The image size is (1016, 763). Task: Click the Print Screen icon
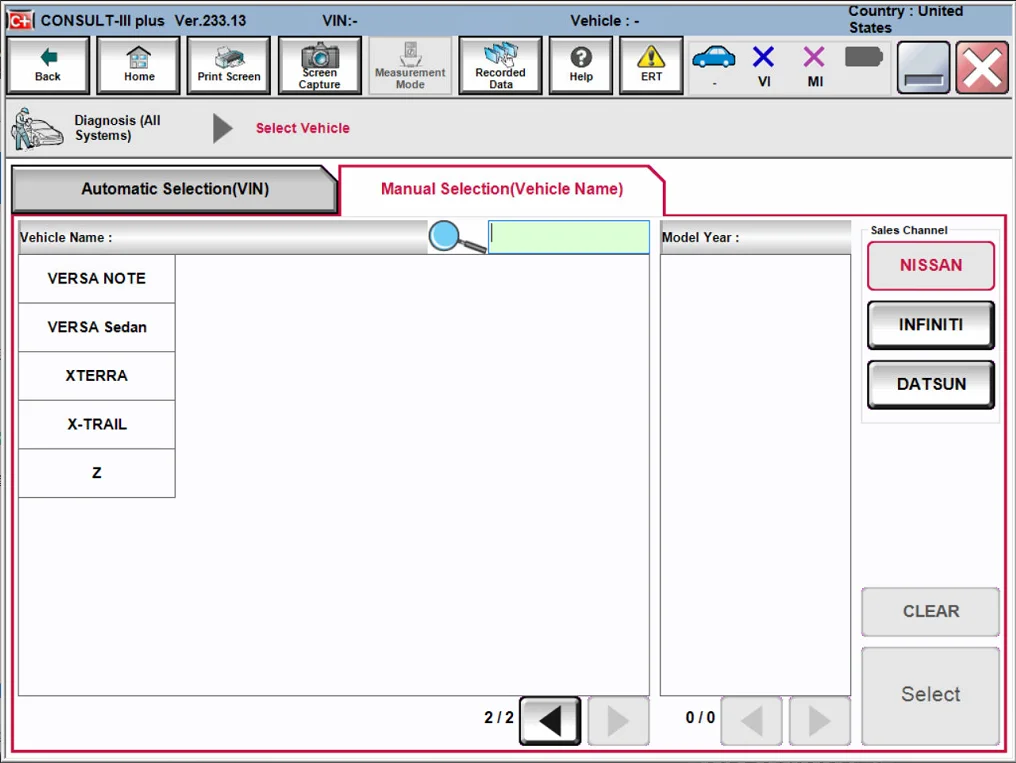(228, 64)
